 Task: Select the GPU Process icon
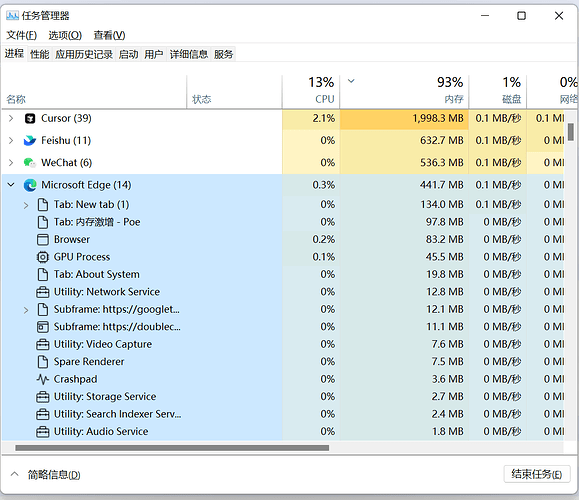pos(43,257)
